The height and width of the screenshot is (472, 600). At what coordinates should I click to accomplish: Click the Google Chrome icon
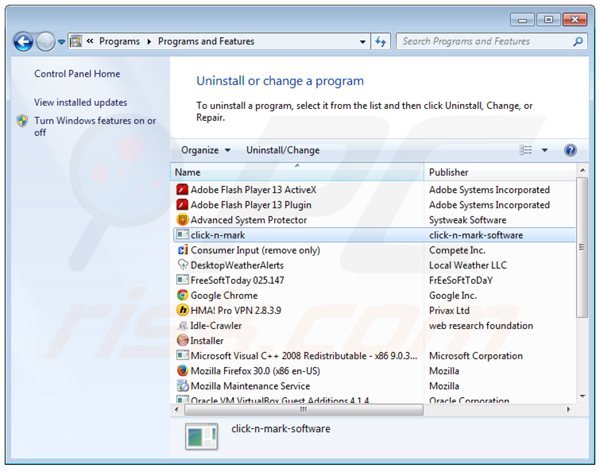click(182, 295)
